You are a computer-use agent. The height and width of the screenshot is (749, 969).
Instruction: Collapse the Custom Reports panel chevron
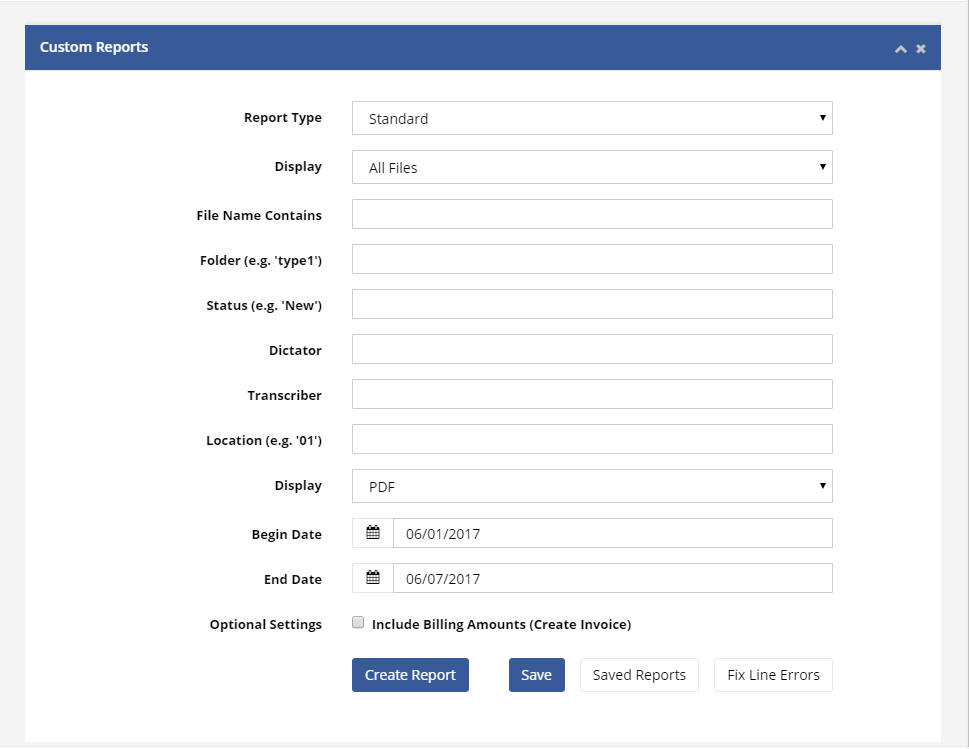900,49
